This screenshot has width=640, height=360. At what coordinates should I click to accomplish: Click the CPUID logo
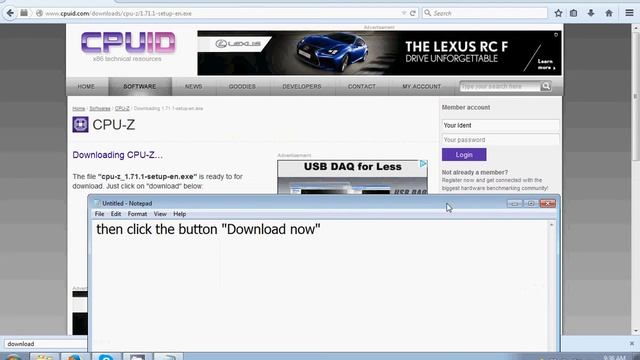coord(128,43)
